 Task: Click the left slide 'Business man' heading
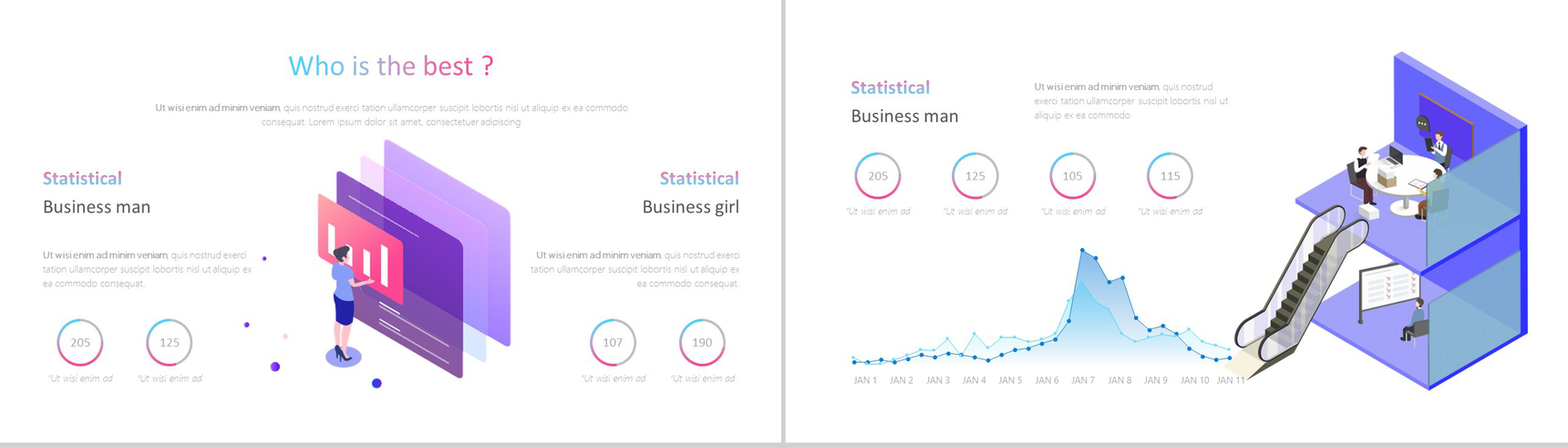pyautogui.click(x=97, y=207)
